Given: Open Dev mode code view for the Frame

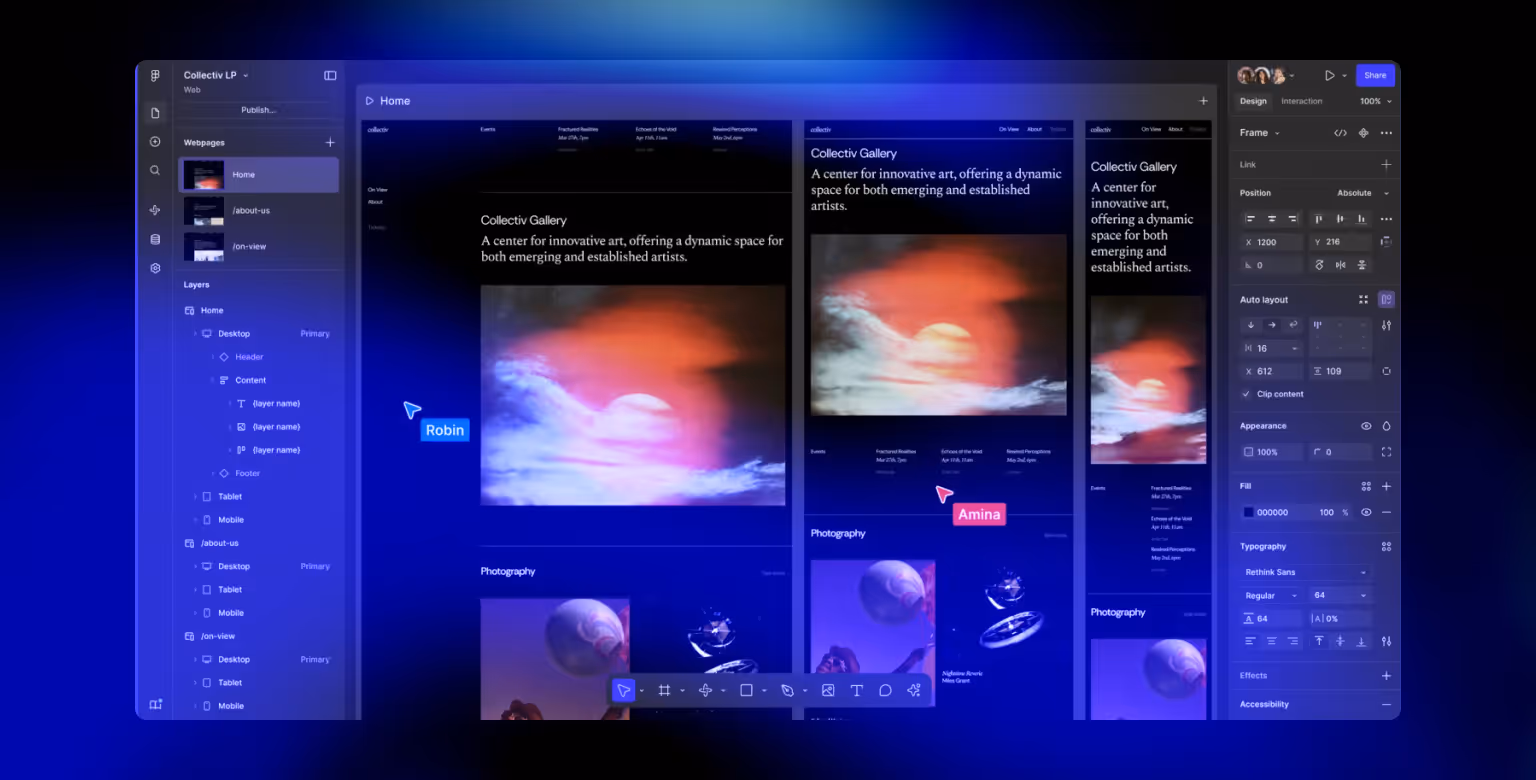Looking at the screenshot, I should pyautogui.click(x=1340, y=133).
